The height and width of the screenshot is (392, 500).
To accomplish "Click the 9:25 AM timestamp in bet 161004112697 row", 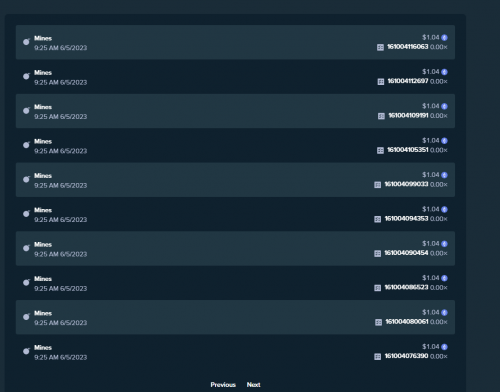I will 60,82.
